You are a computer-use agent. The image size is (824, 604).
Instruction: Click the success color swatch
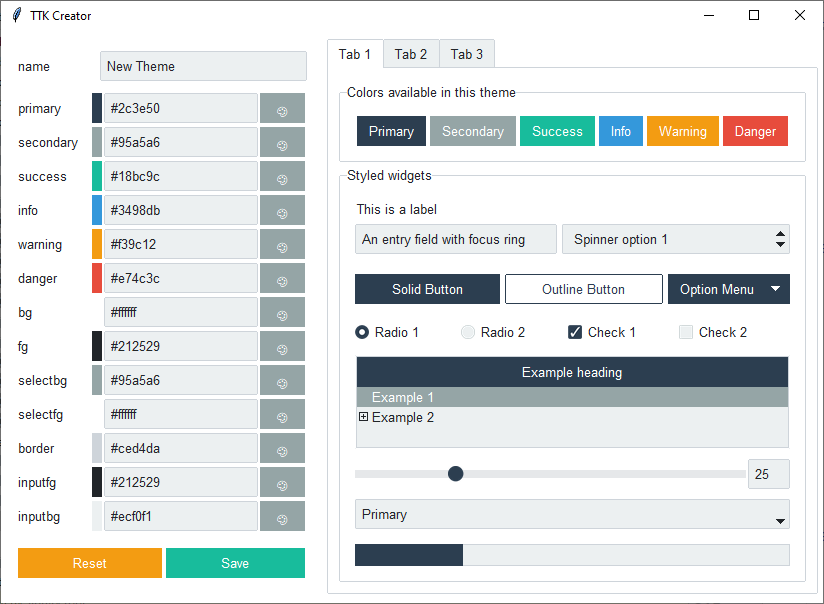pyautogui.click(x=97, y=176)
